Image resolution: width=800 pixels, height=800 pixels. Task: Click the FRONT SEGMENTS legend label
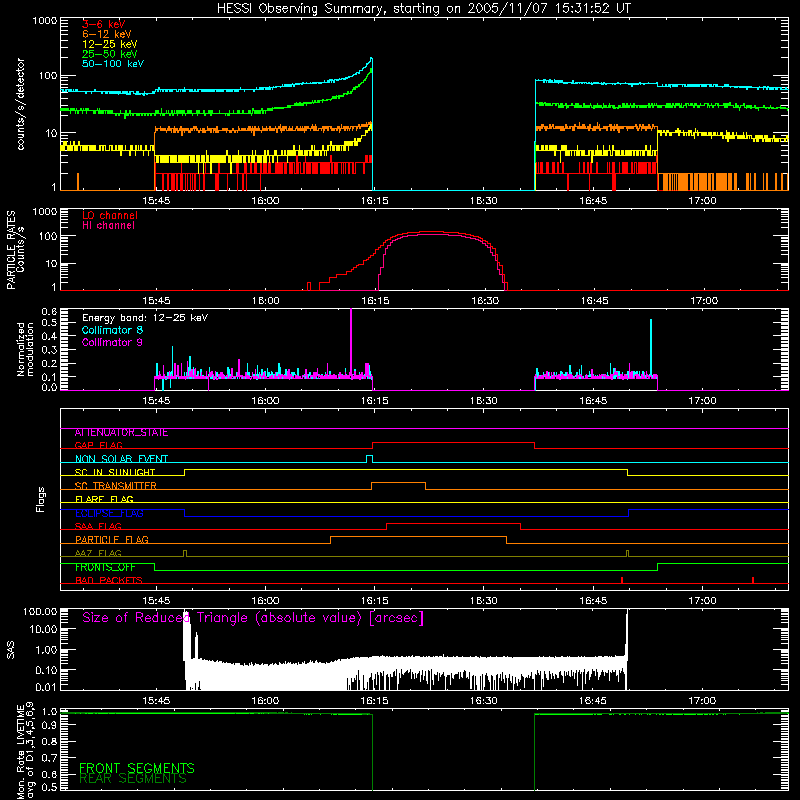coord(137,768)
